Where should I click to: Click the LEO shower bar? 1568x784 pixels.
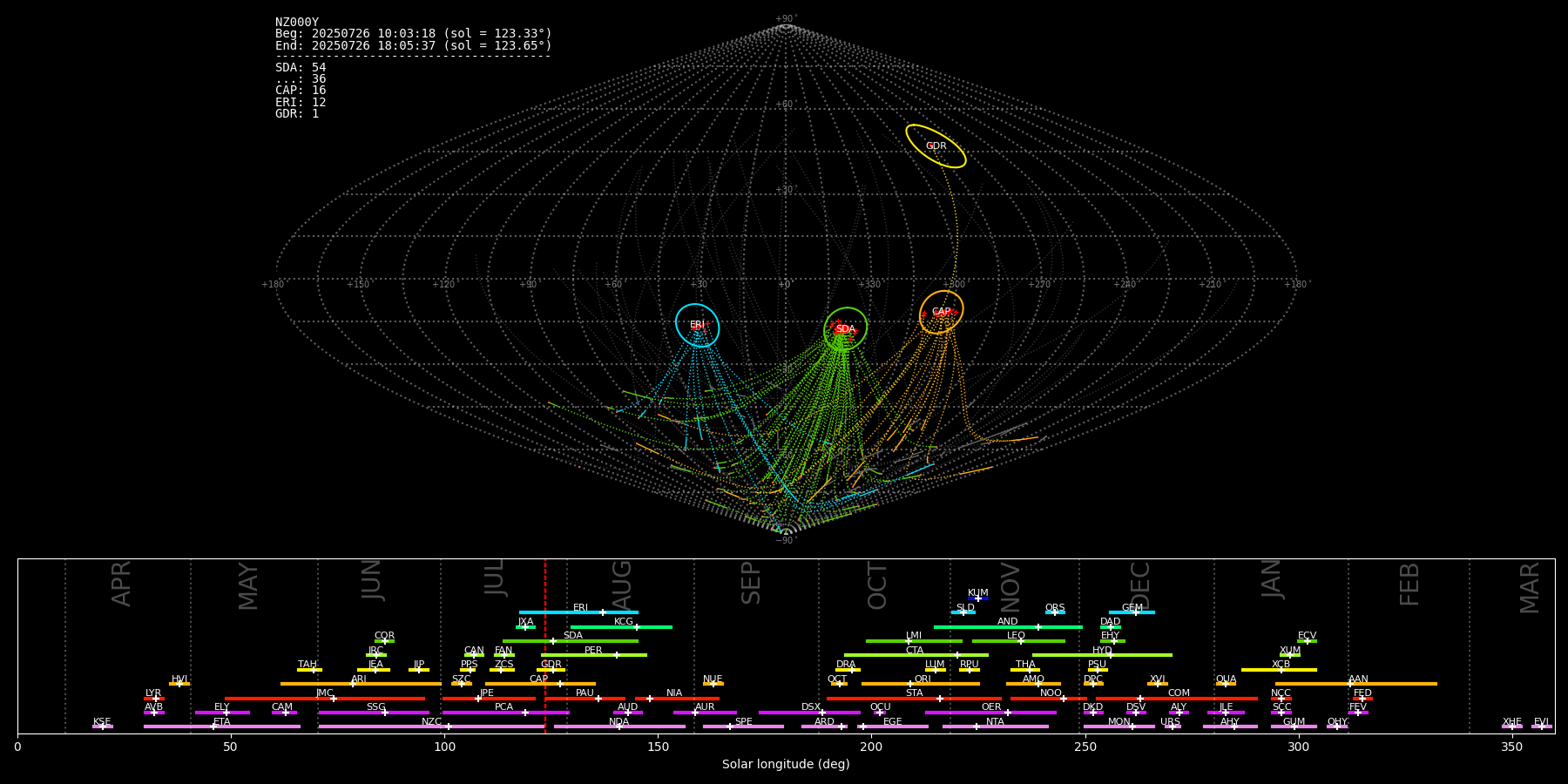(x=1018, y=641)
